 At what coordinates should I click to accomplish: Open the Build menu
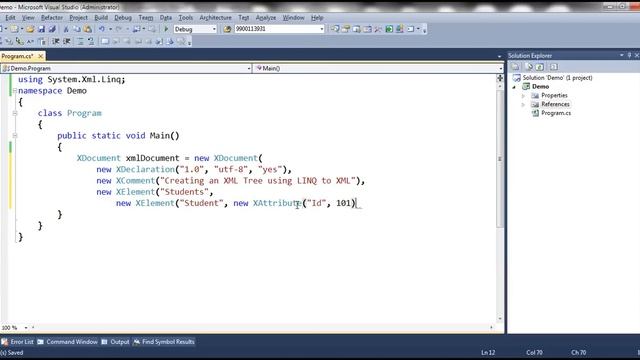coord(101,18)
